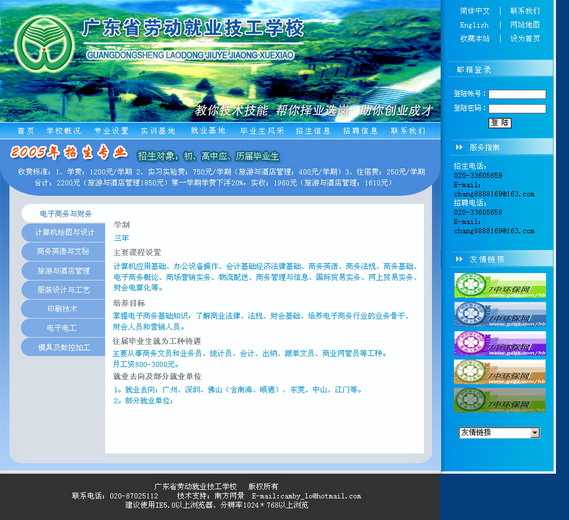Screen dimensions: 569x520
Task: Click the 登陆 button
Action: (x=500, y=123)
